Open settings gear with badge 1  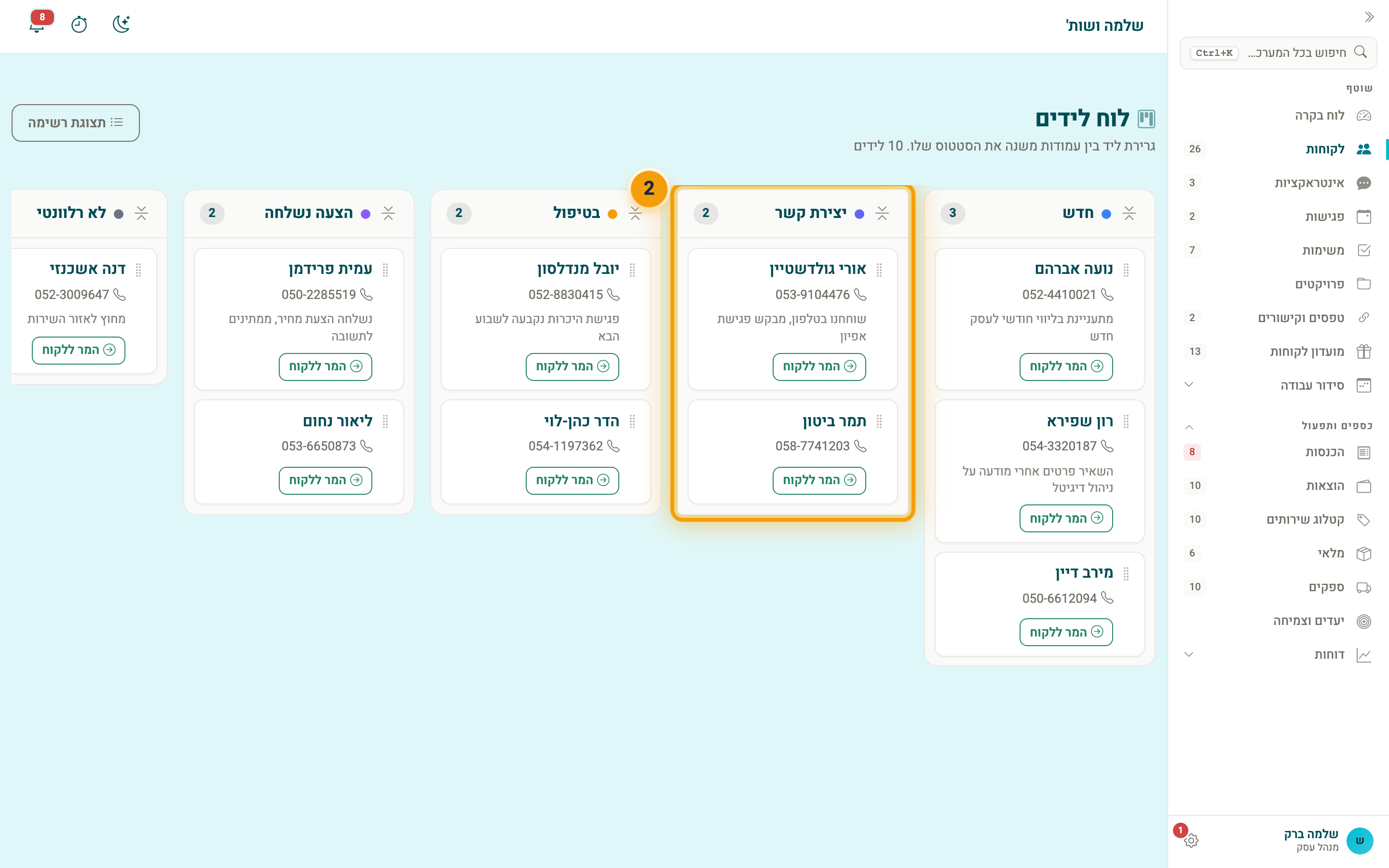(x=1191, y=841)
